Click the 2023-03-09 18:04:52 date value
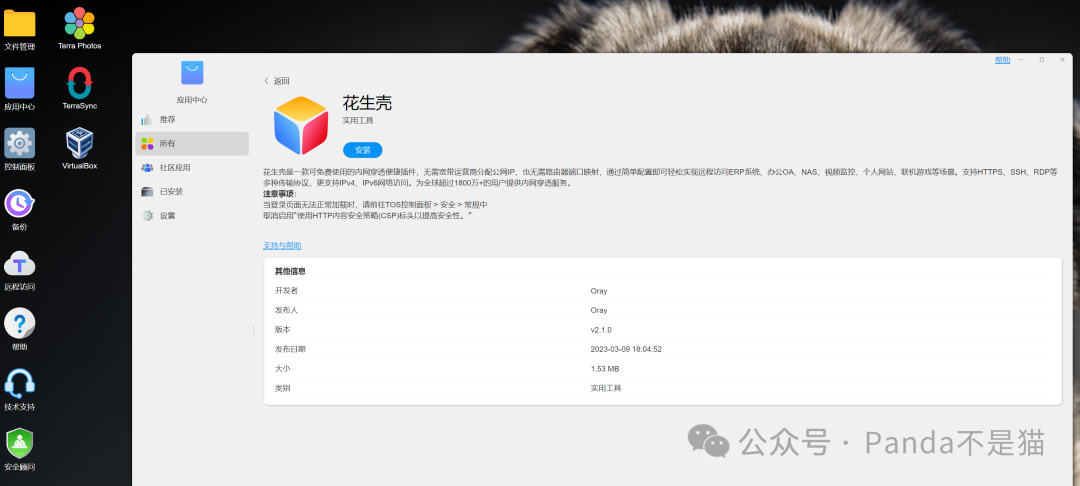The width and height of the screenshot is (1080, 486). pos(626,349)
